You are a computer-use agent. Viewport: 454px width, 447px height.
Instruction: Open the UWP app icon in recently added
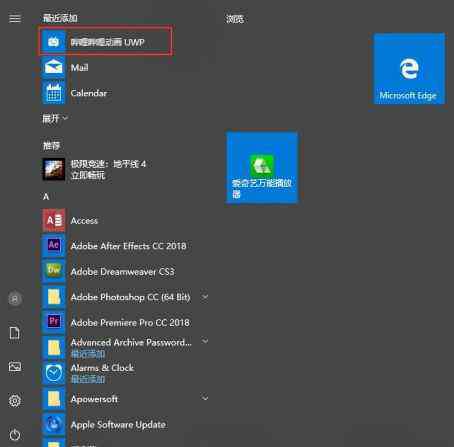(53, 42)
